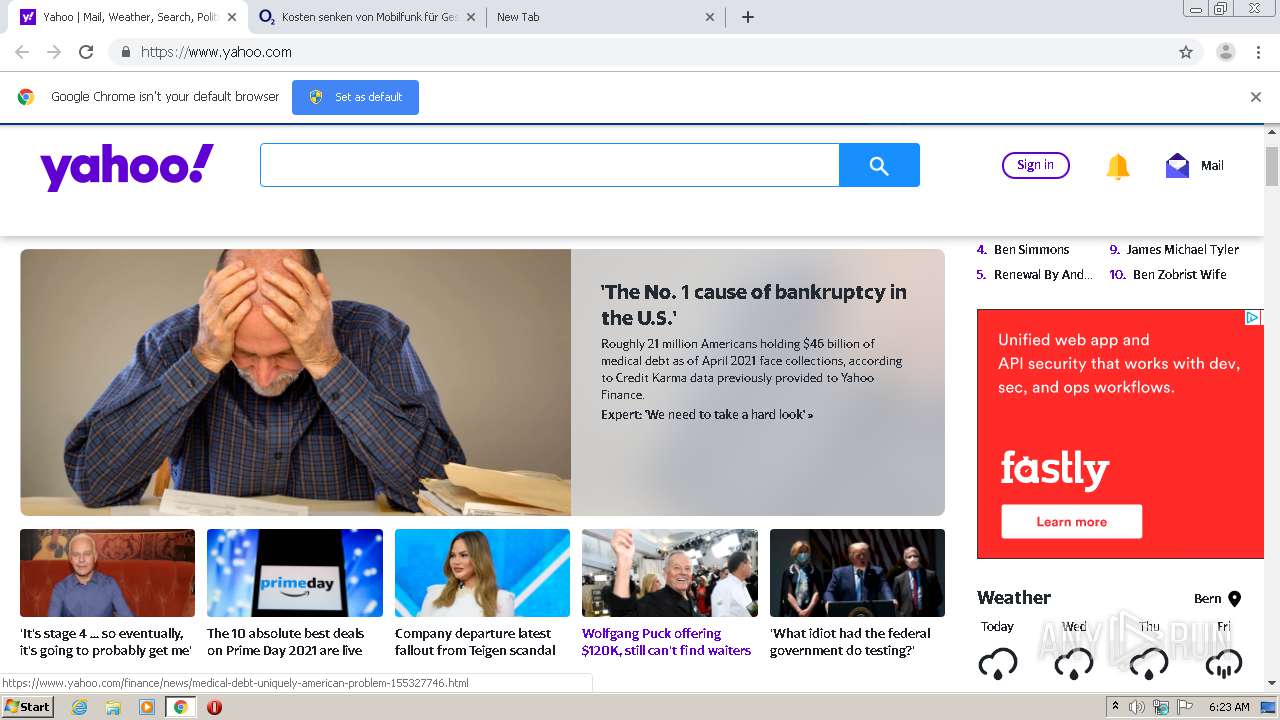Open the main story photo of man holding head
This screenshot has width=1280, height=720.
click(295, 382)
